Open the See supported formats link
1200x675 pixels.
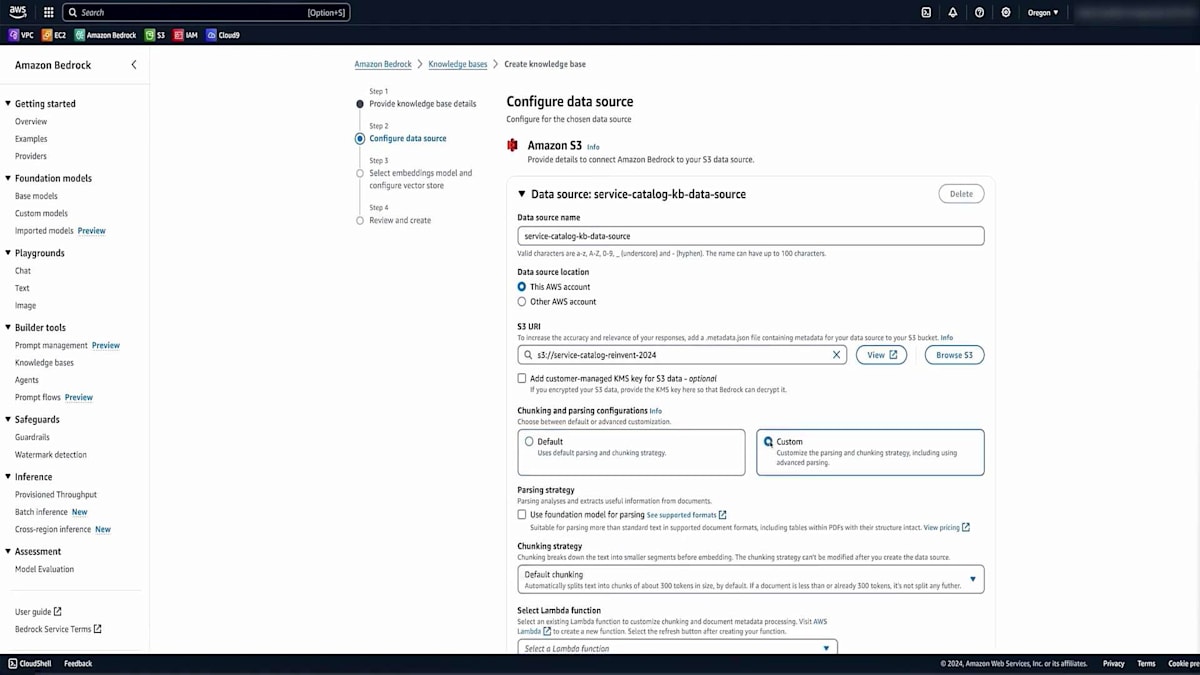coord(686,515)
